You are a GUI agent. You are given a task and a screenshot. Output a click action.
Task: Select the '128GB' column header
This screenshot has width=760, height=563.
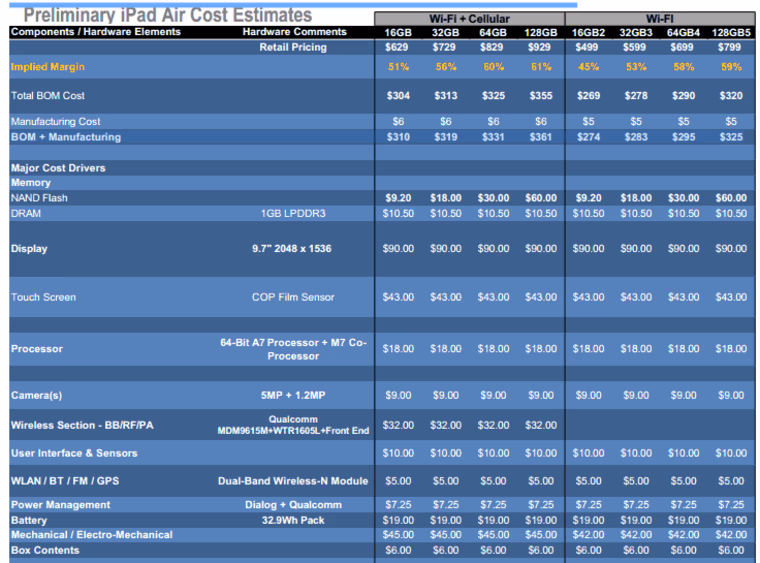coord(541,32)
